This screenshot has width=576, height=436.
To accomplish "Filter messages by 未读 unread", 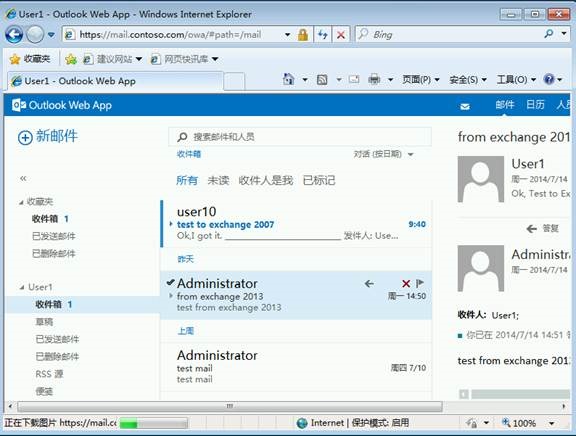I will [x=218, y=180].
